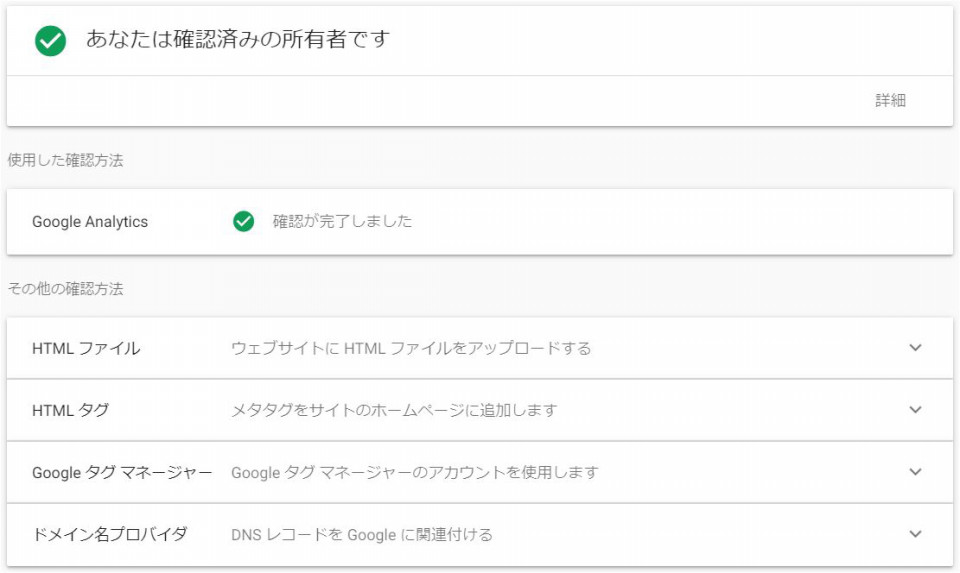960x573 pixels.
Task: Click メタタグをサイトのホームページに追加します description
Action: 394,410
